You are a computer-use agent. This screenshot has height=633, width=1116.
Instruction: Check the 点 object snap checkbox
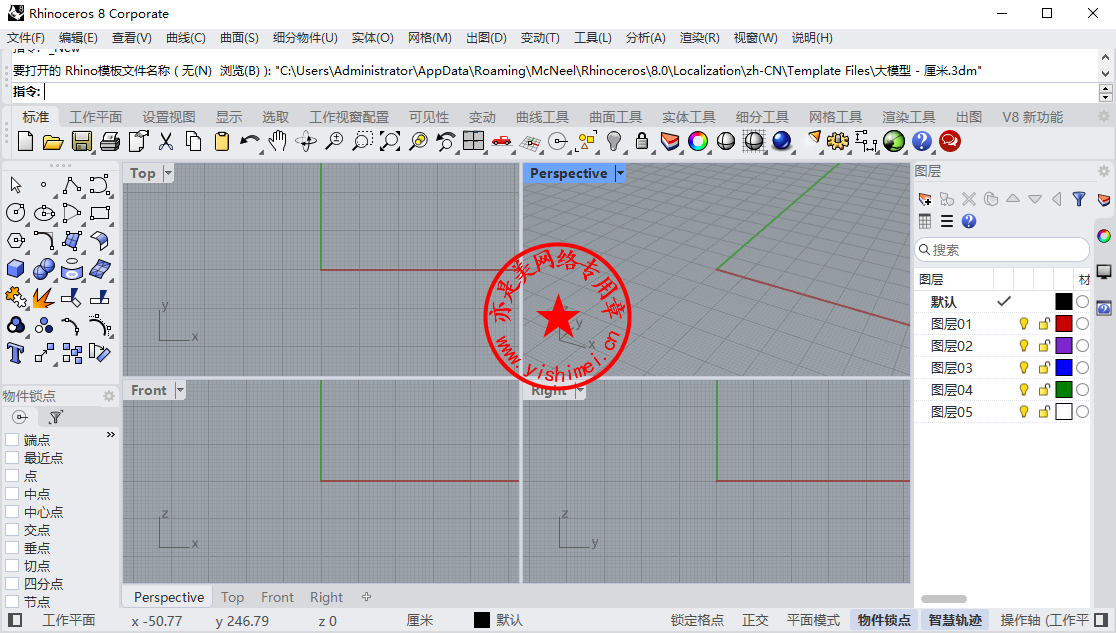point(12,476)
